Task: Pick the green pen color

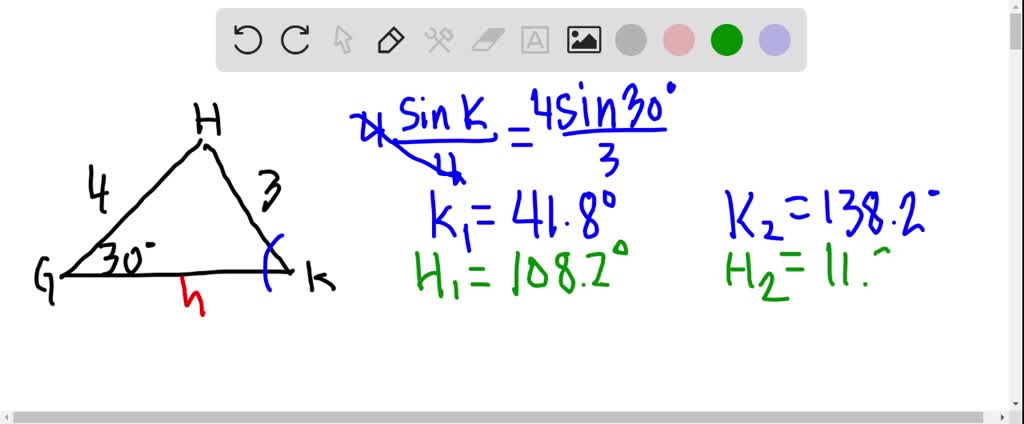Action: [x=727, y=41]
